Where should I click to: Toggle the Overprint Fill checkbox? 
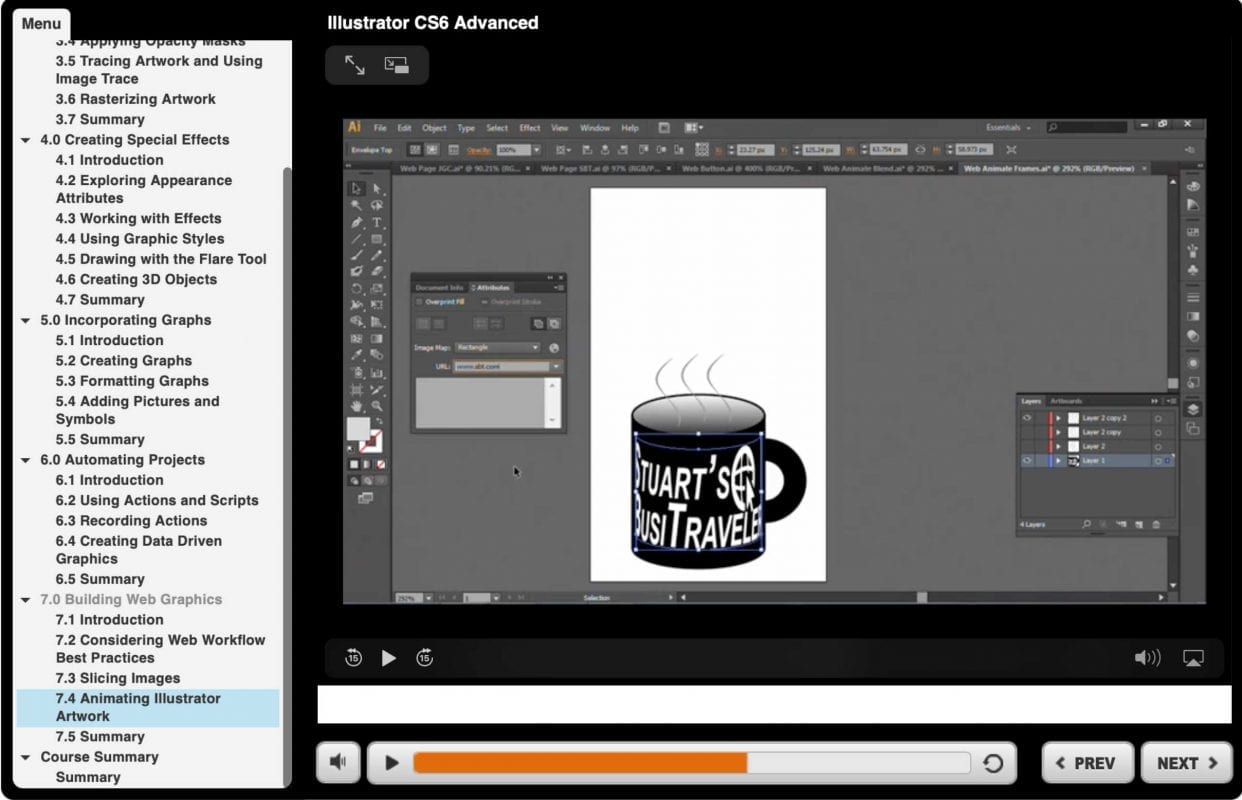[419, 302]
